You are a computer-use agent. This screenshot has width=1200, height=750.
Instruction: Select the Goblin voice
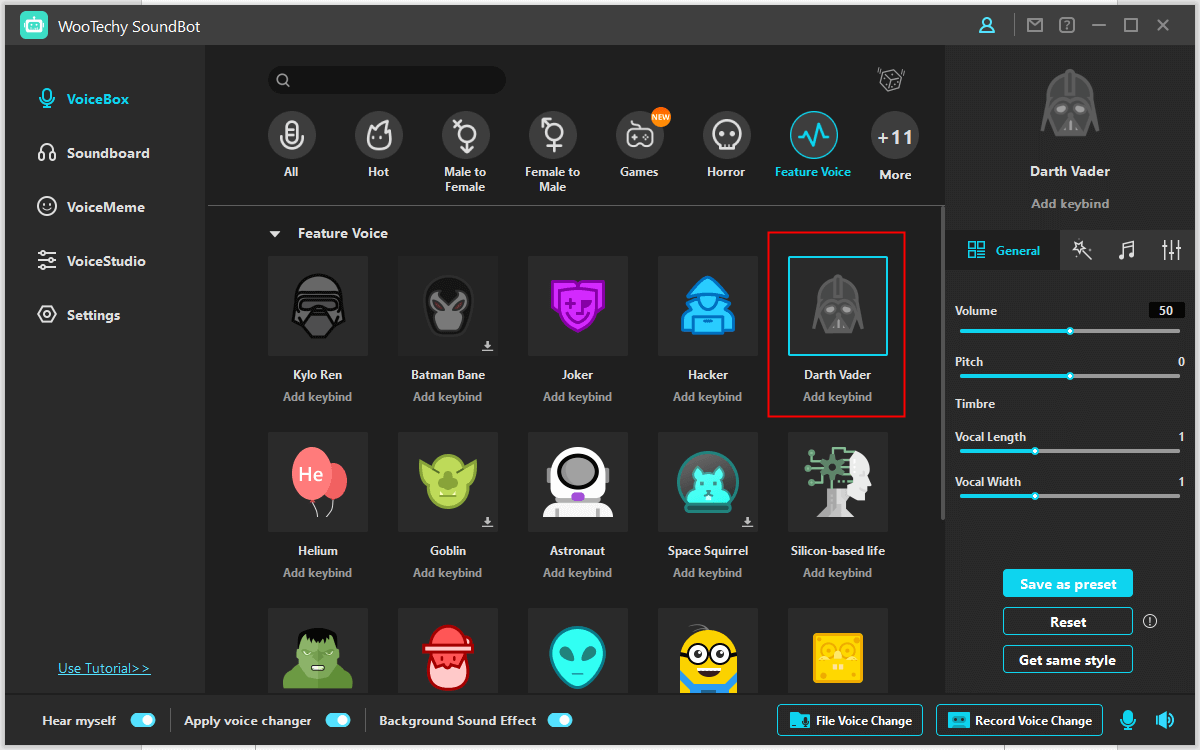point(448,482)
